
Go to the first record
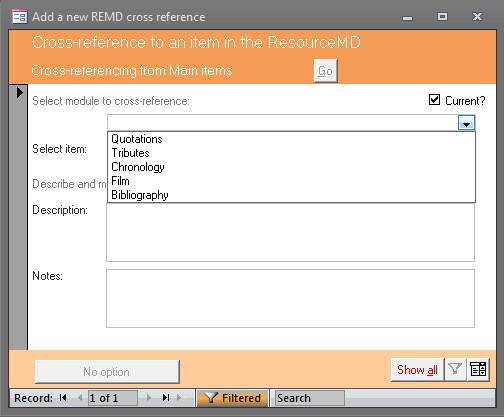point(63,398)
